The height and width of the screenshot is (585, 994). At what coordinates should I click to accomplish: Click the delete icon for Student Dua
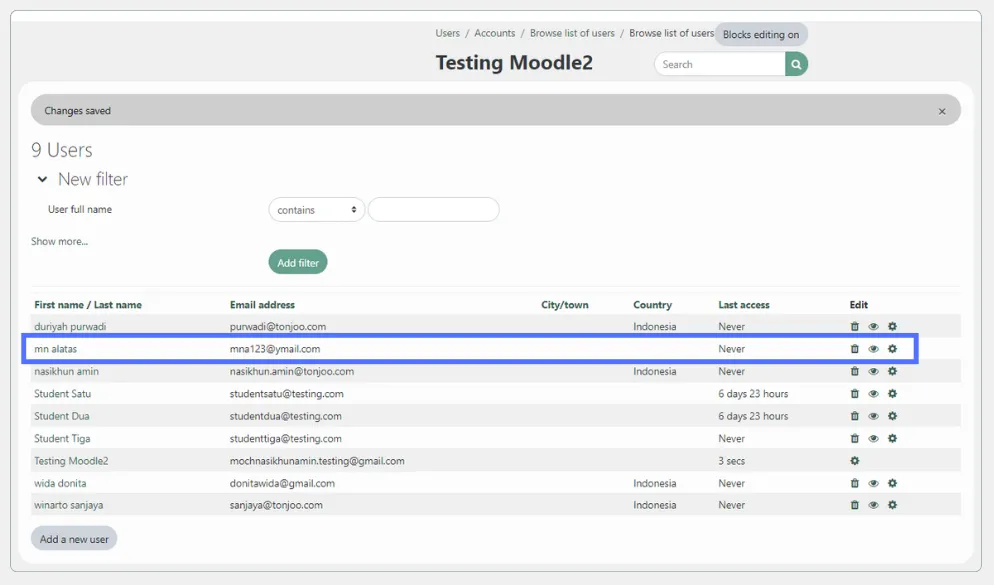click(x=854, y=415)
